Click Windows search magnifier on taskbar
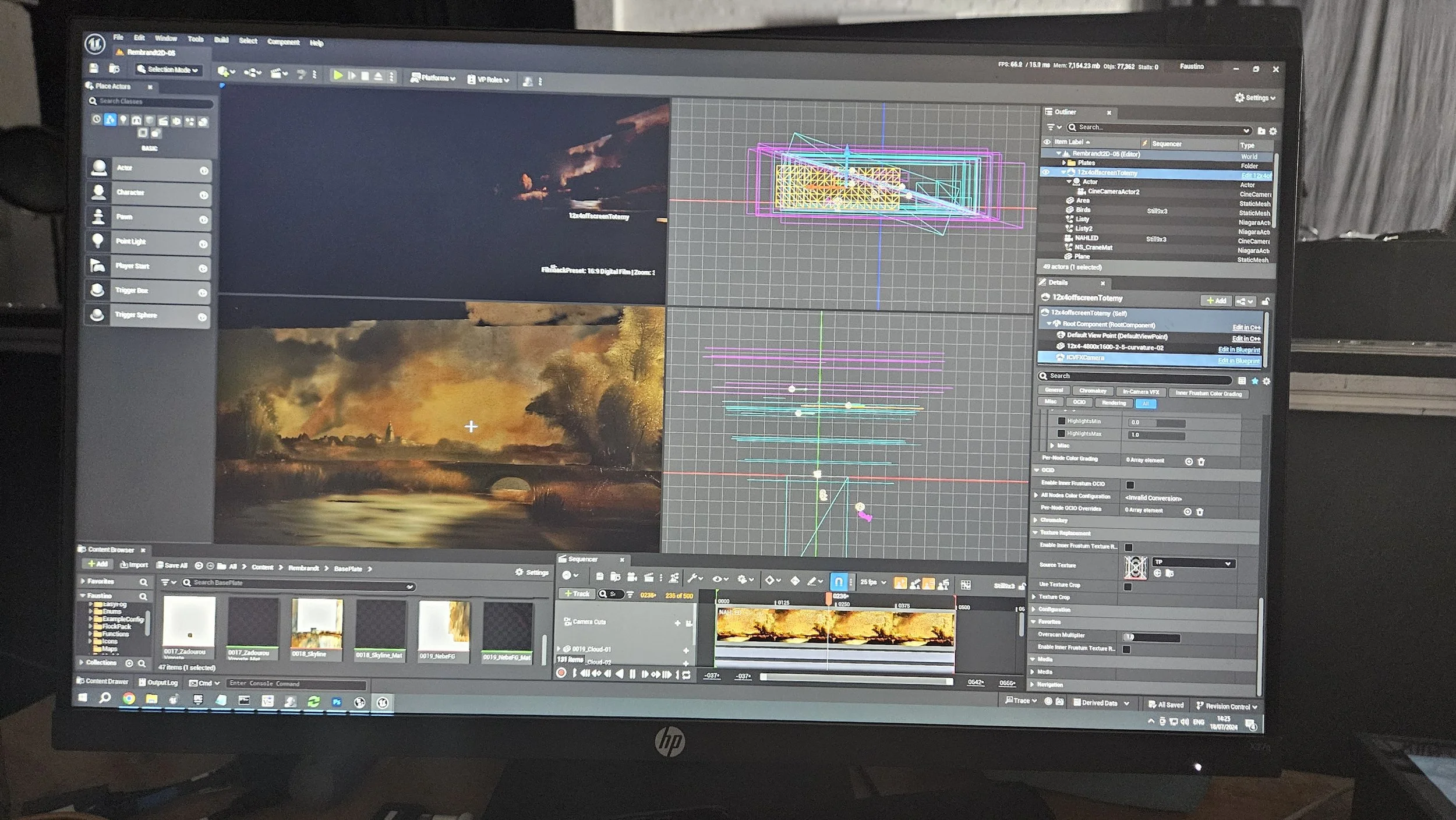 105,697
